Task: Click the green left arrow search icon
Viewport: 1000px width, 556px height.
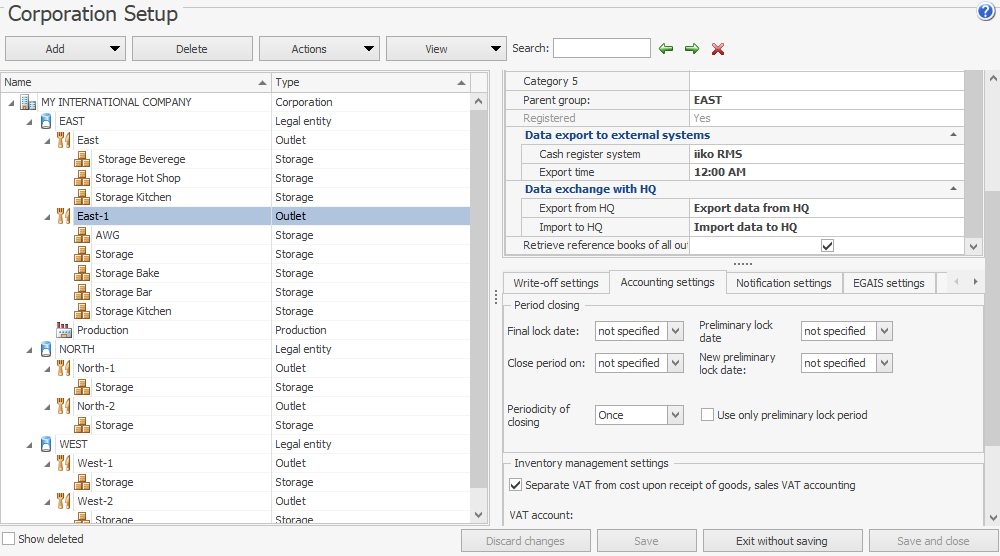Action: [x=666, y=48]
